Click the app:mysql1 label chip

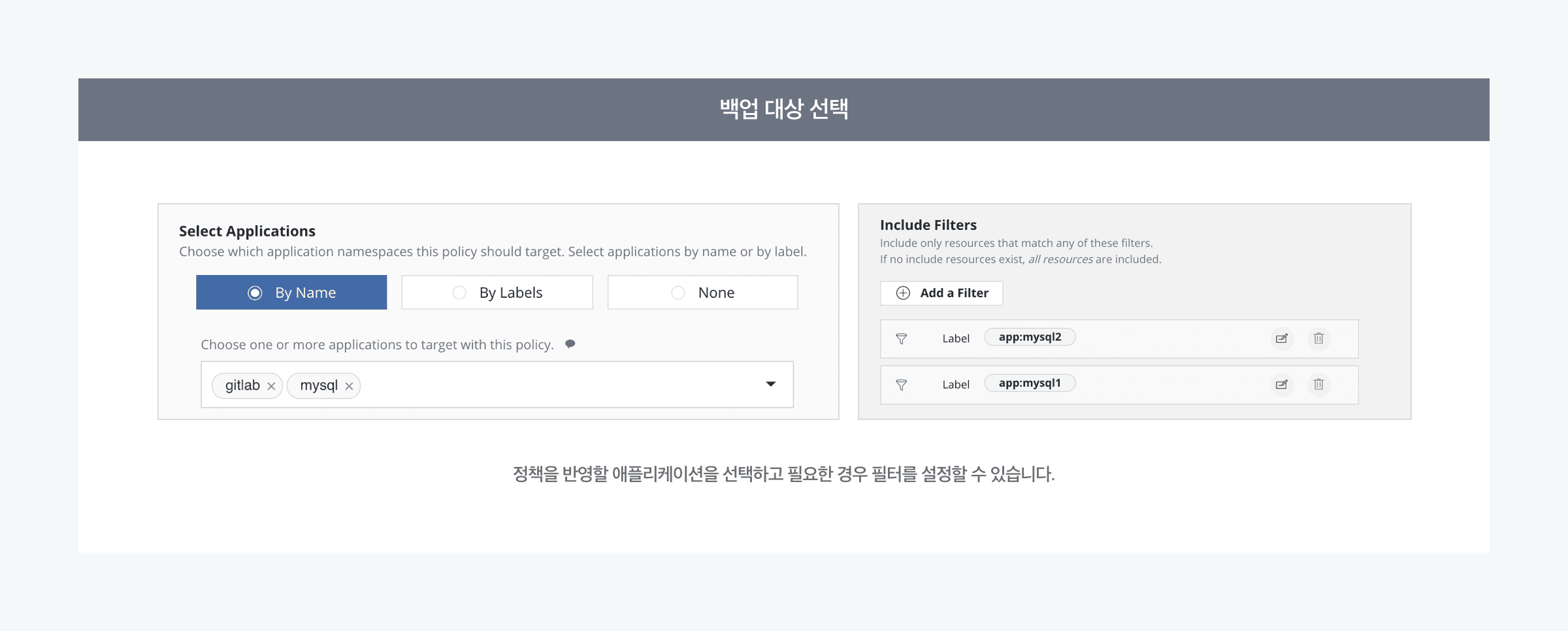1030,383
